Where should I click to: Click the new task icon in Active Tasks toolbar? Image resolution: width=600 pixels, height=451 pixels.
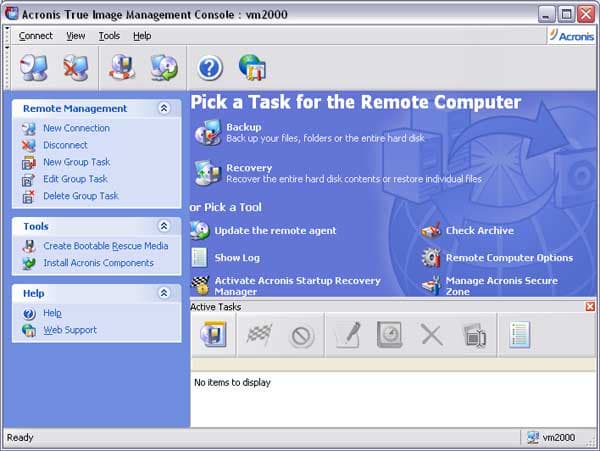214,334
